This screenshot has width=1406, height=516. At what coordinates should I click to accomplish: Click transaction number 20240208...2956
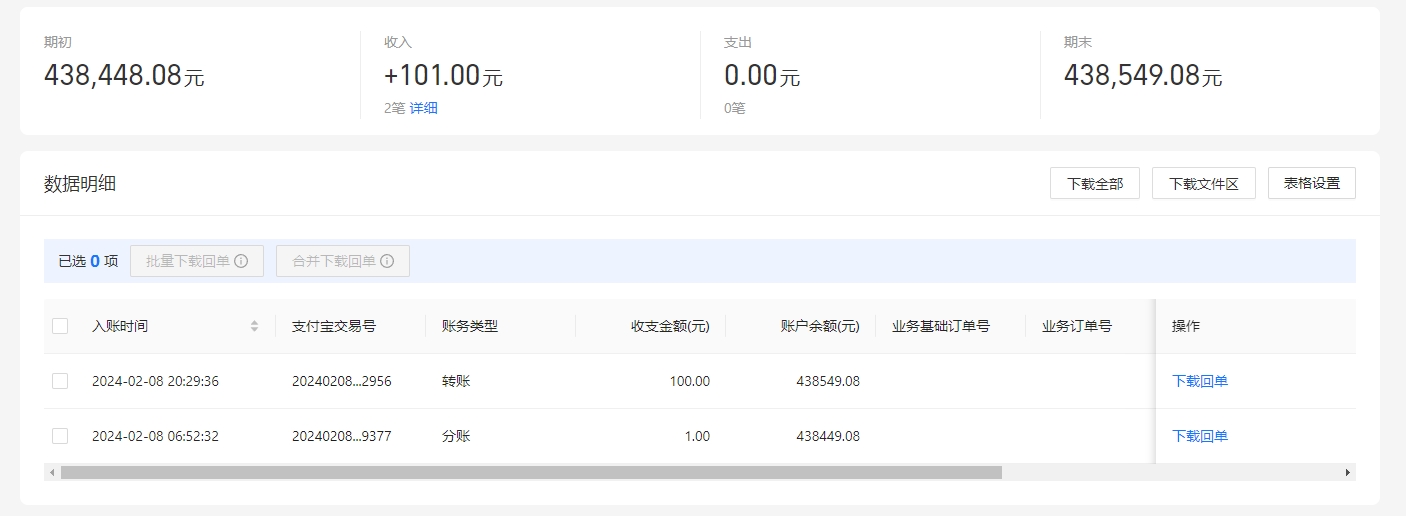[x=342, y=381]
